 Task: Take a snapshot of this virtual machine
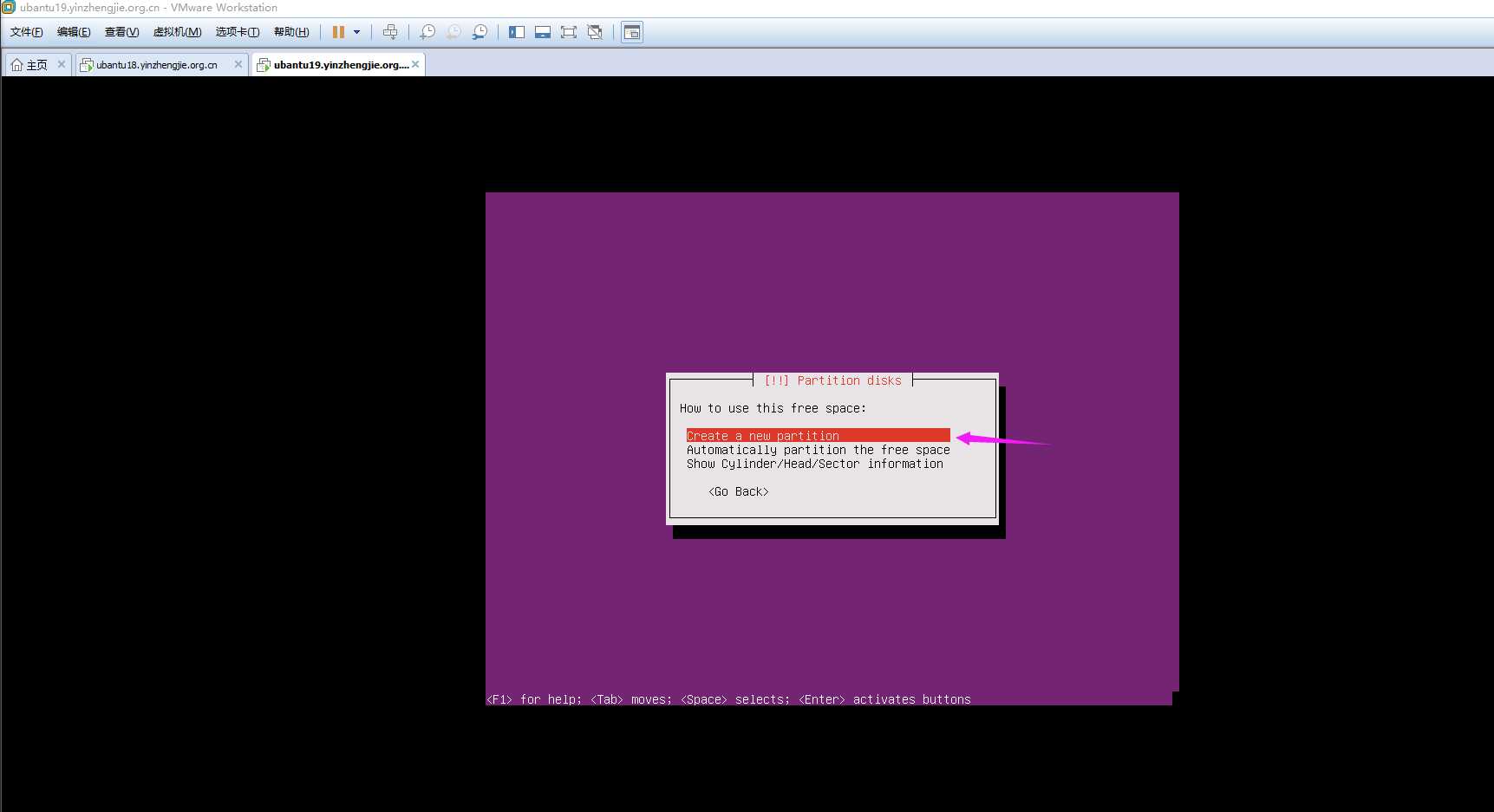(x=427, y=32)
